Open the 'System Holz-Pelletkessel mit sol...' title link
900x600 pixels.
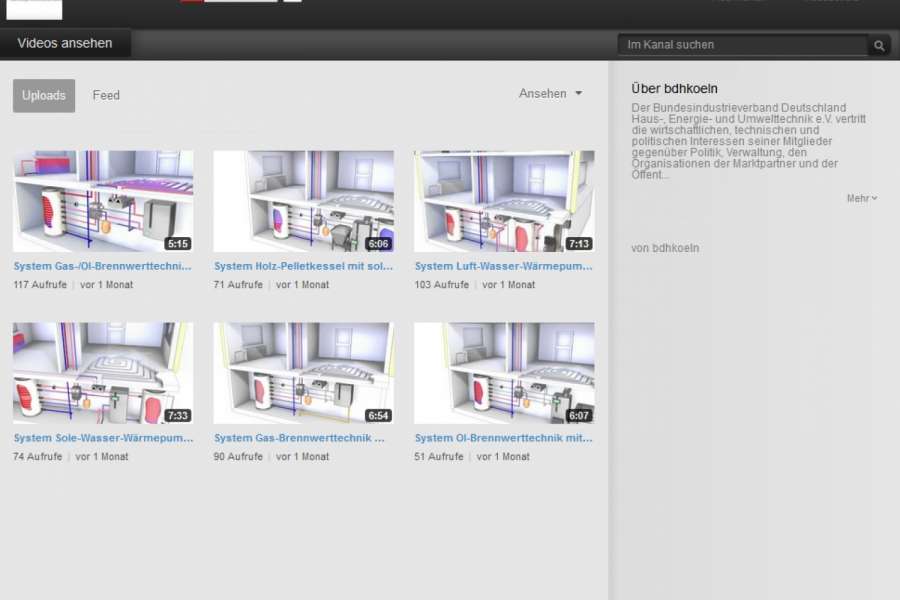tap(303, 266)
